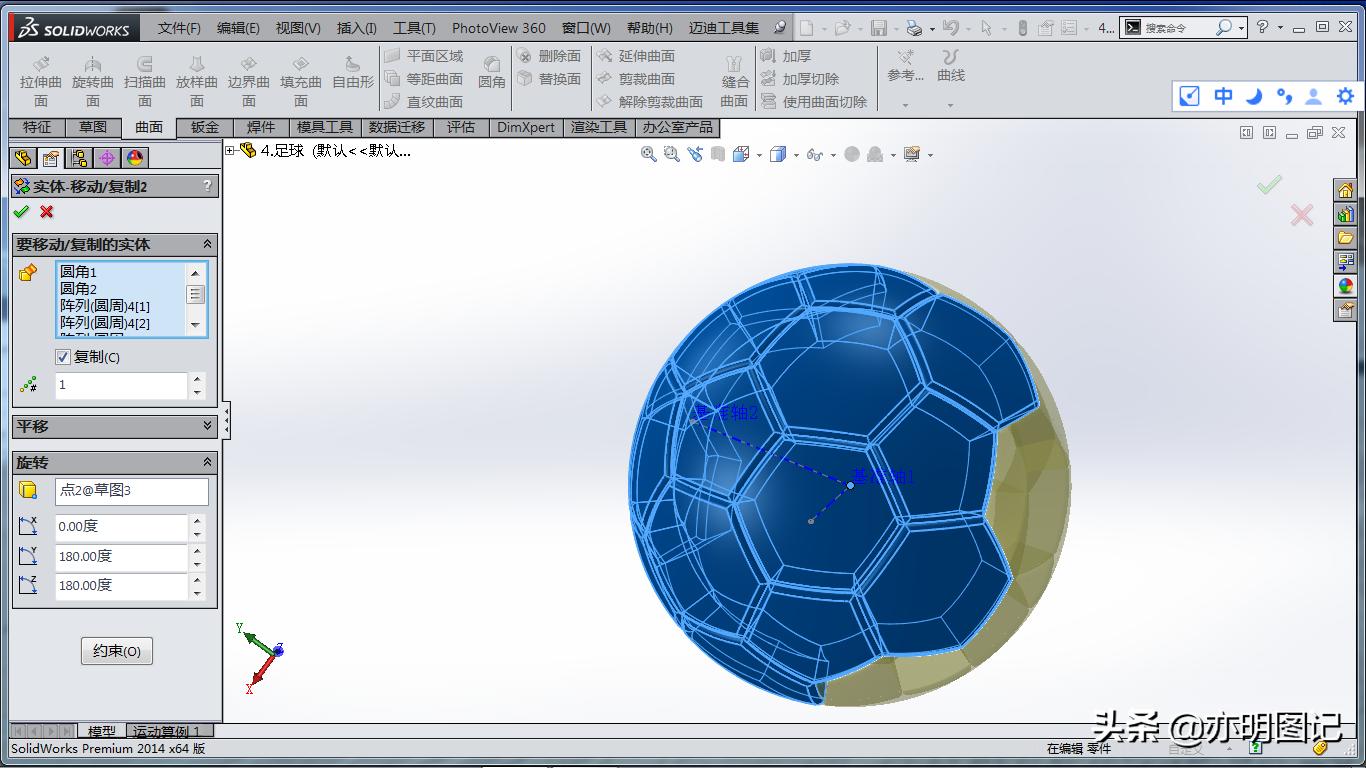Switch to the 钣金 (Sheet Metal) tab
Screen dimensions: 1366x768
(203, 127)
